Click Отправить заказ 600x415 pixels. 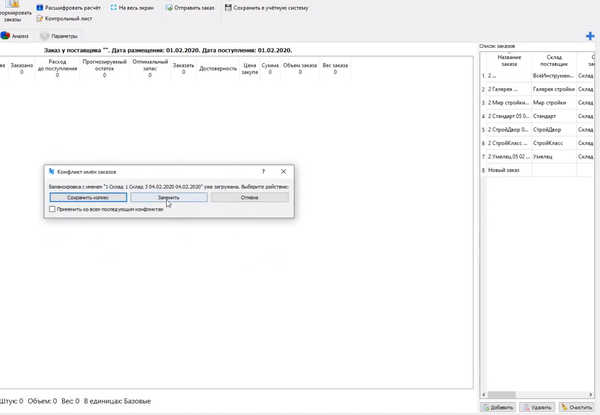click(x=190, y=8)
